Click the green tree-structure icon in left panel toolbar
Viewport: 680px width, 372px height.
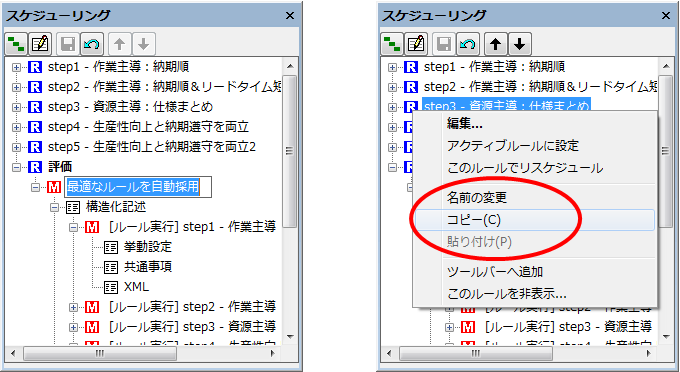(x=16, y=43)
